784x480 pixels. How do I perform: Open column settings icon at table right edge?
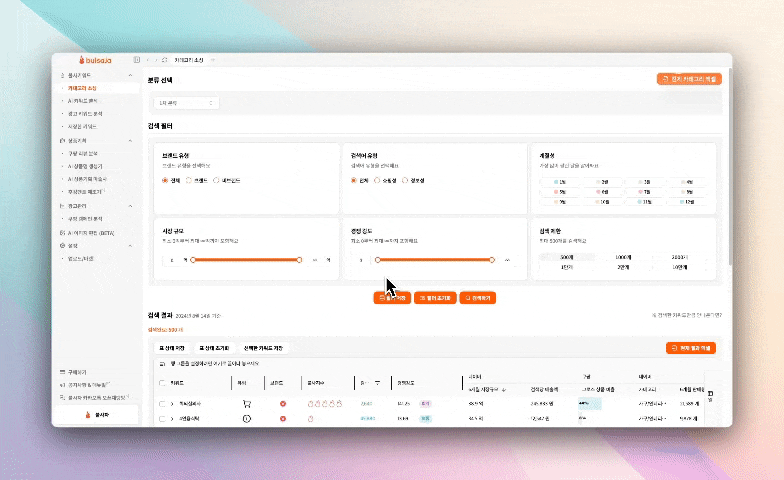(x=710, y=394)
